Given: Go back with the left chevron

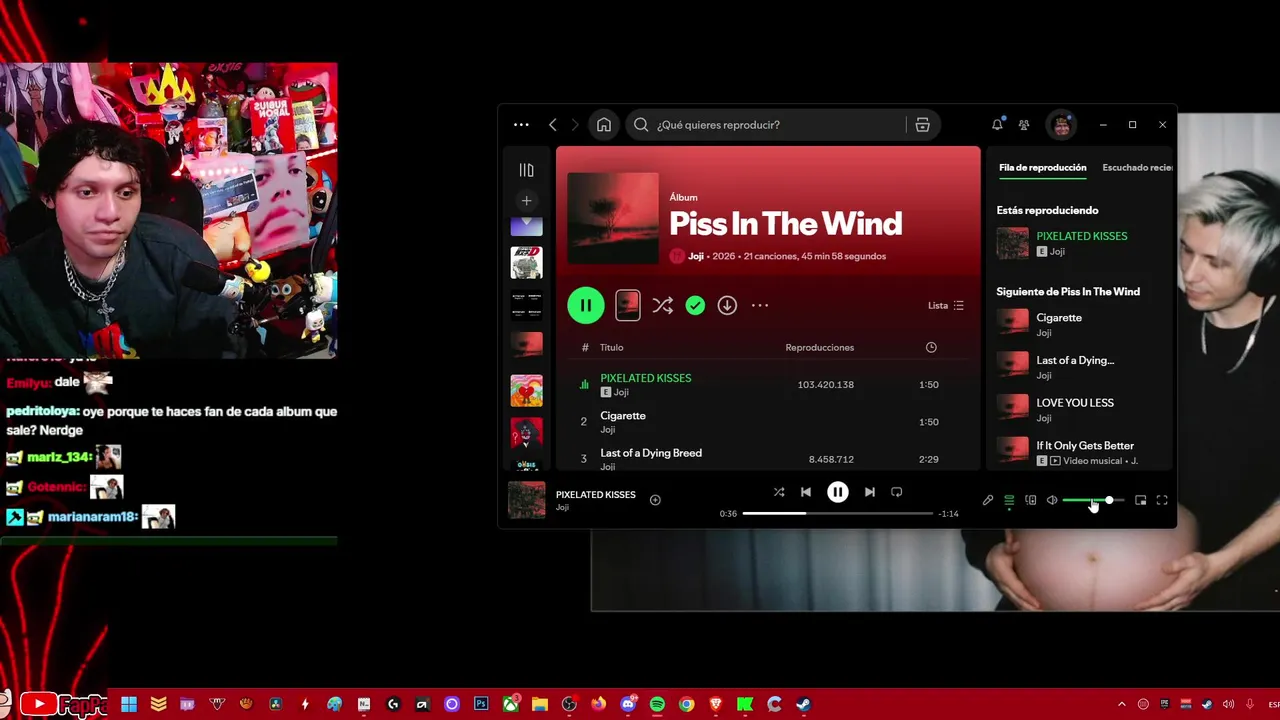Looking at the screenshot, I should tap(552, 125).
